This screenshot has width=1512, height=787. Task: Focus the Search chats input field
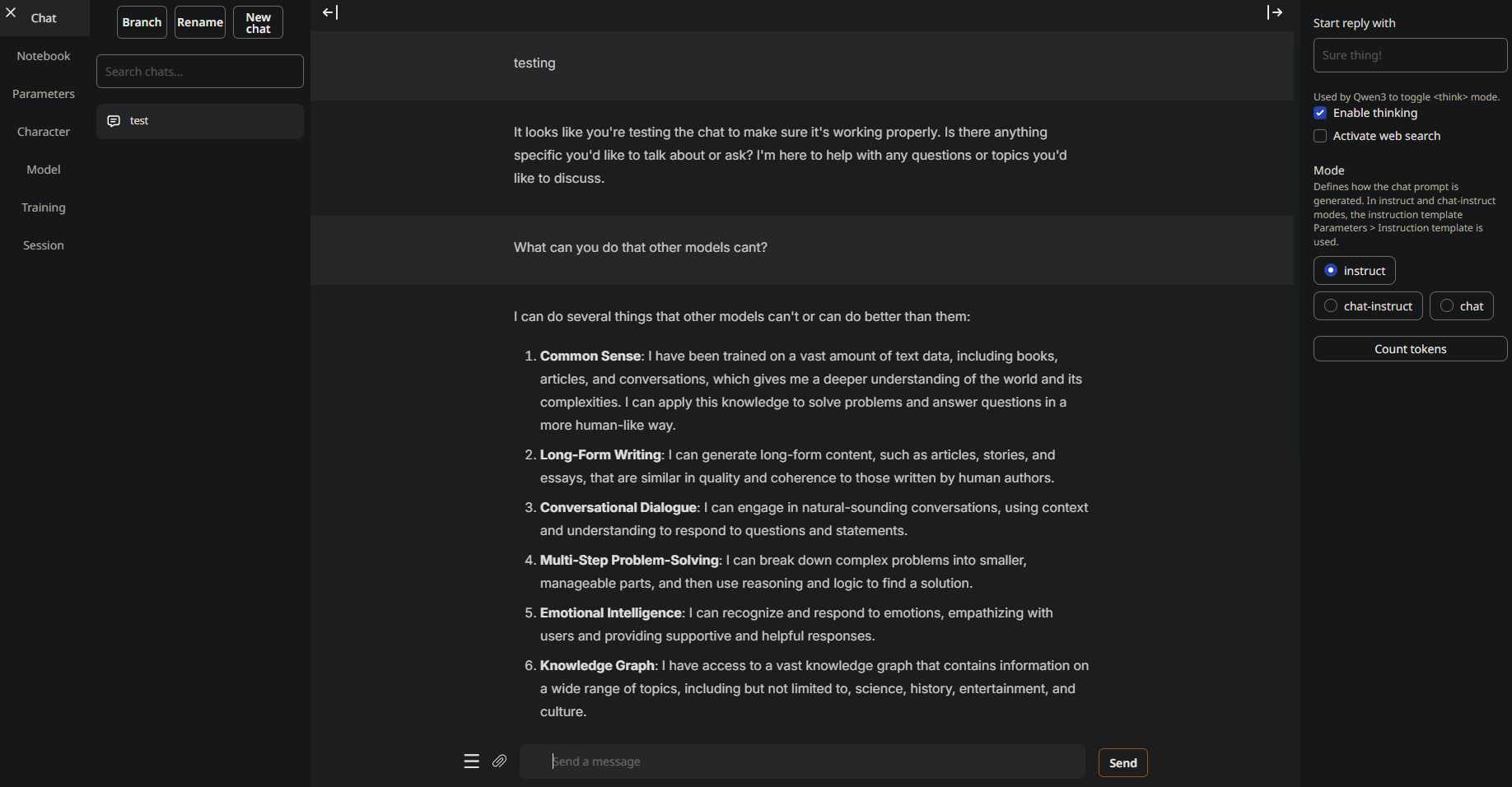tap(200, 72)
